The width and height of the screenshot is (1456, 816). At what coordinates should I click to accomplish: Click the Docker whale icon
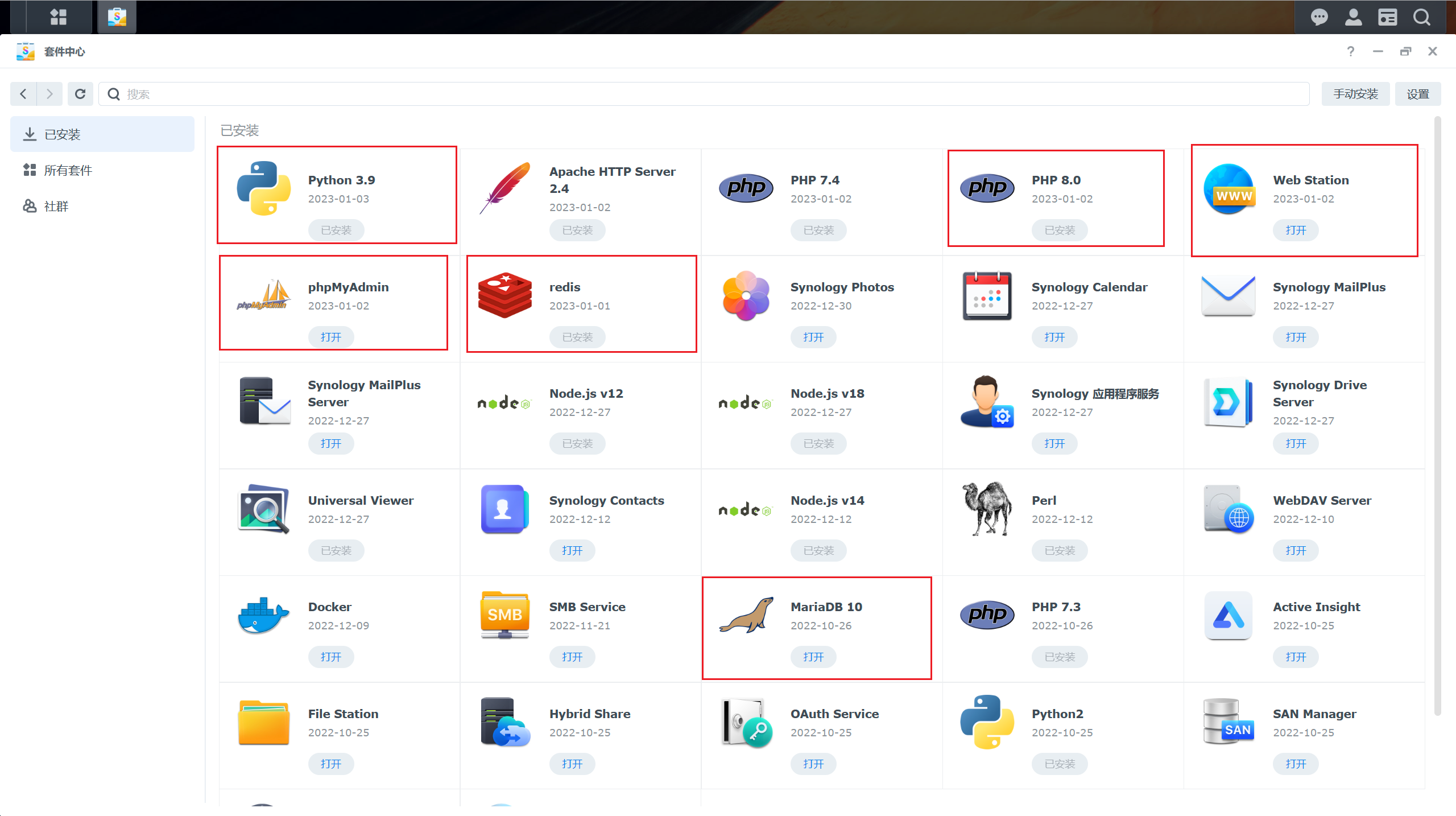[264, 615]
